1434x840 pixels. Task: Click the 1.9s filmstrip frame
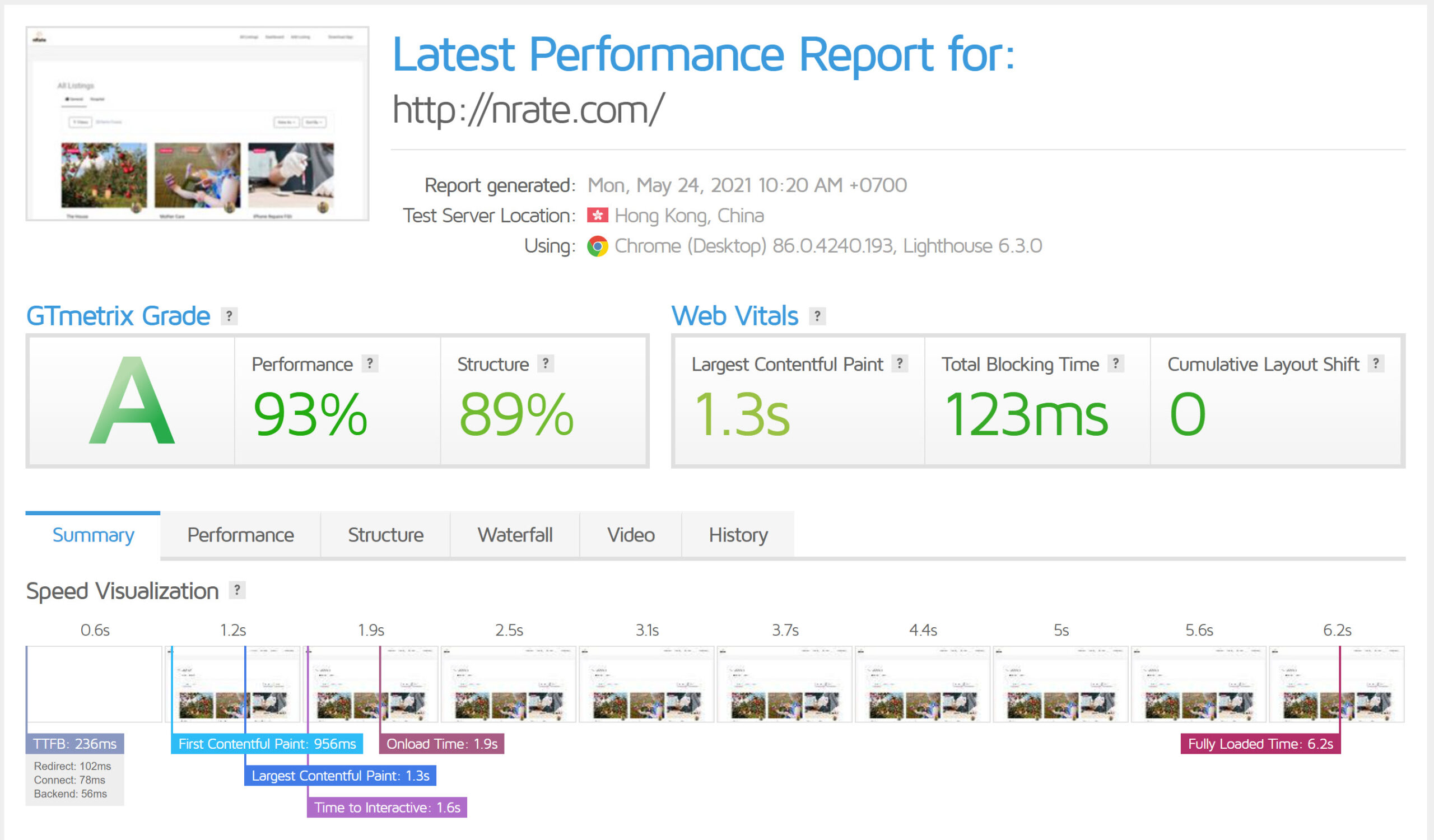[x=371, y=684]
